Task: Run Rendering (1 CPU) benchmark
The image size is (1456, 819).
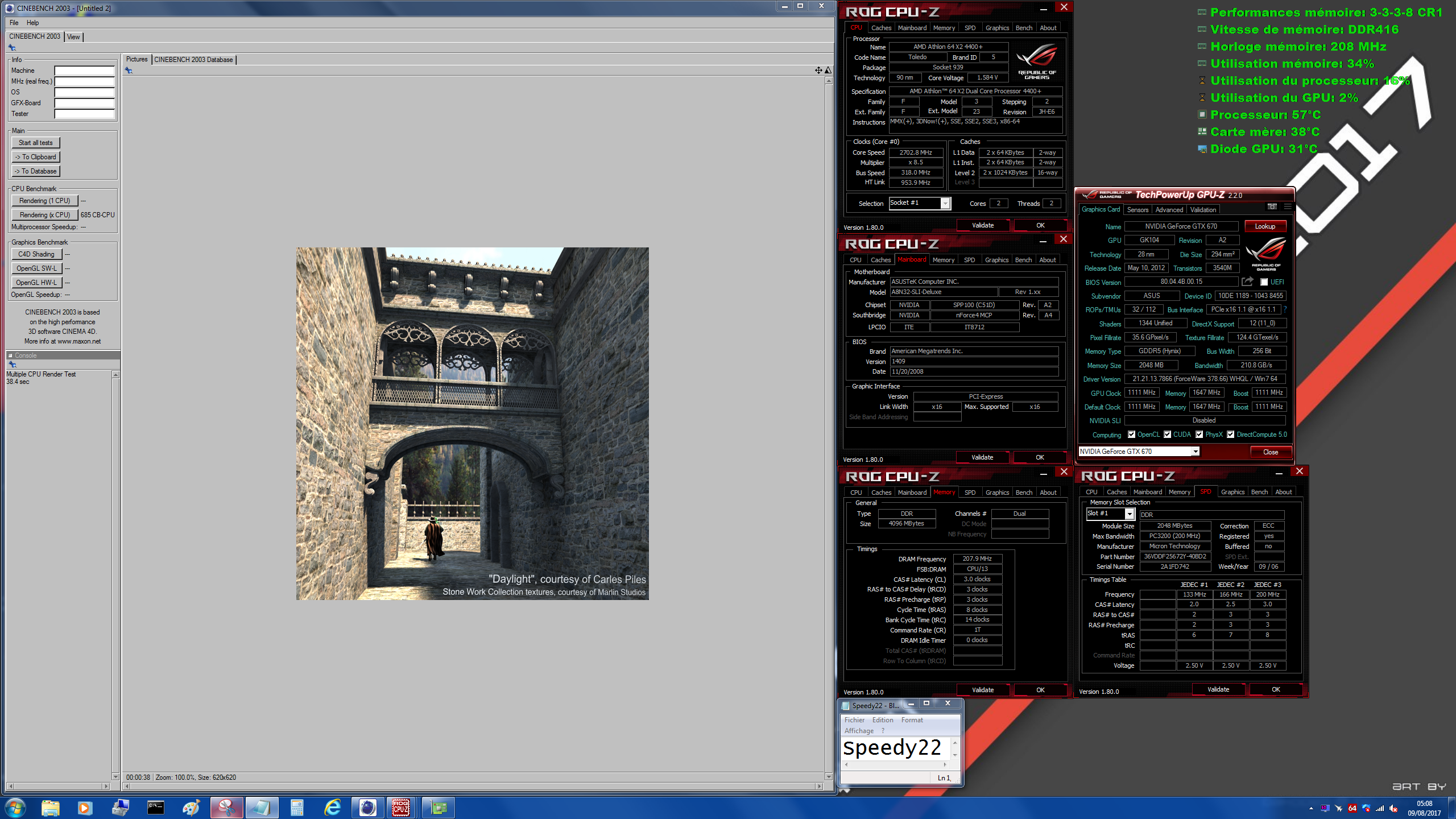Action: pos(44,201)
